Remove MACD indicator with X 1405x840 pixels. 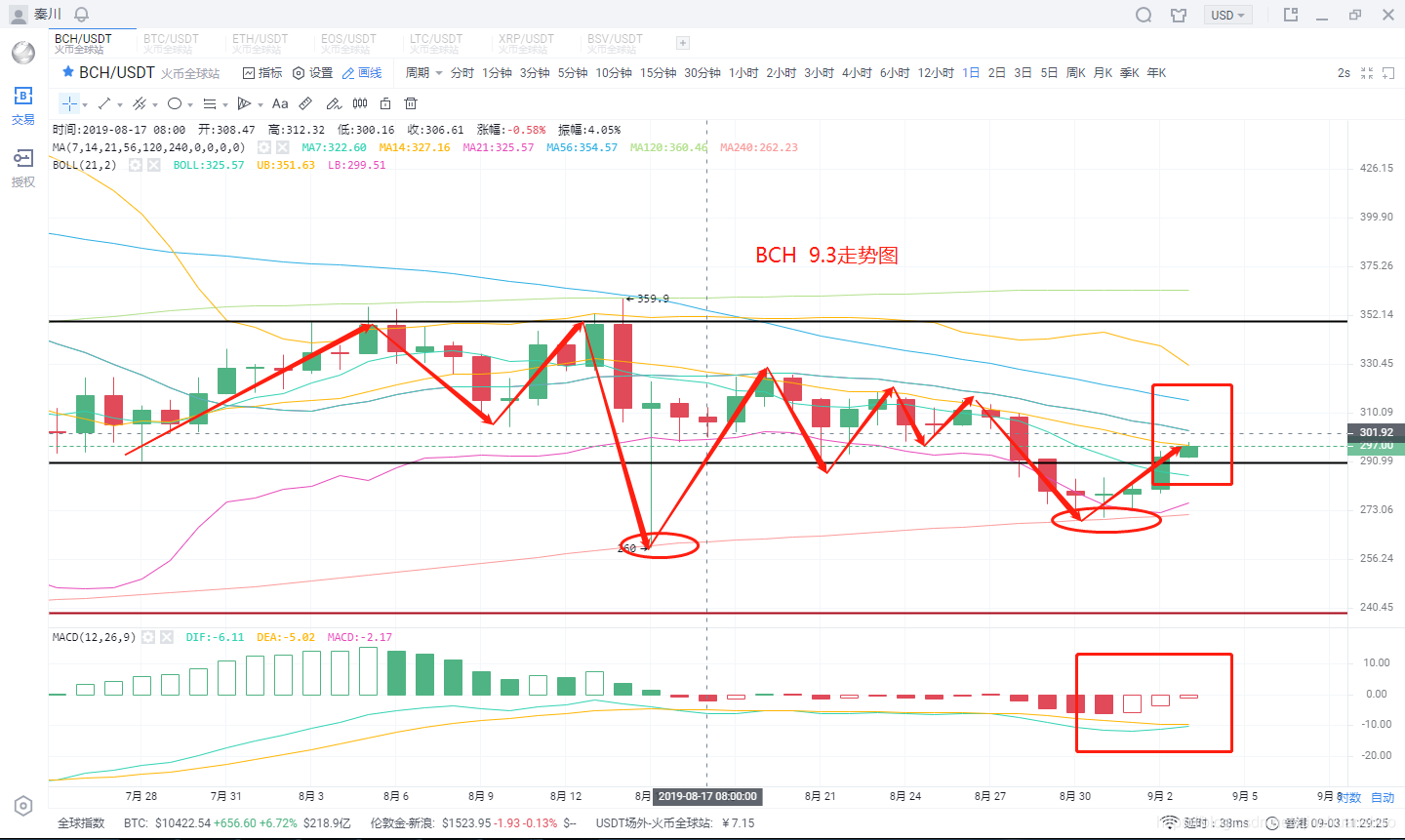pyautogui.click(x=167, y=637)
